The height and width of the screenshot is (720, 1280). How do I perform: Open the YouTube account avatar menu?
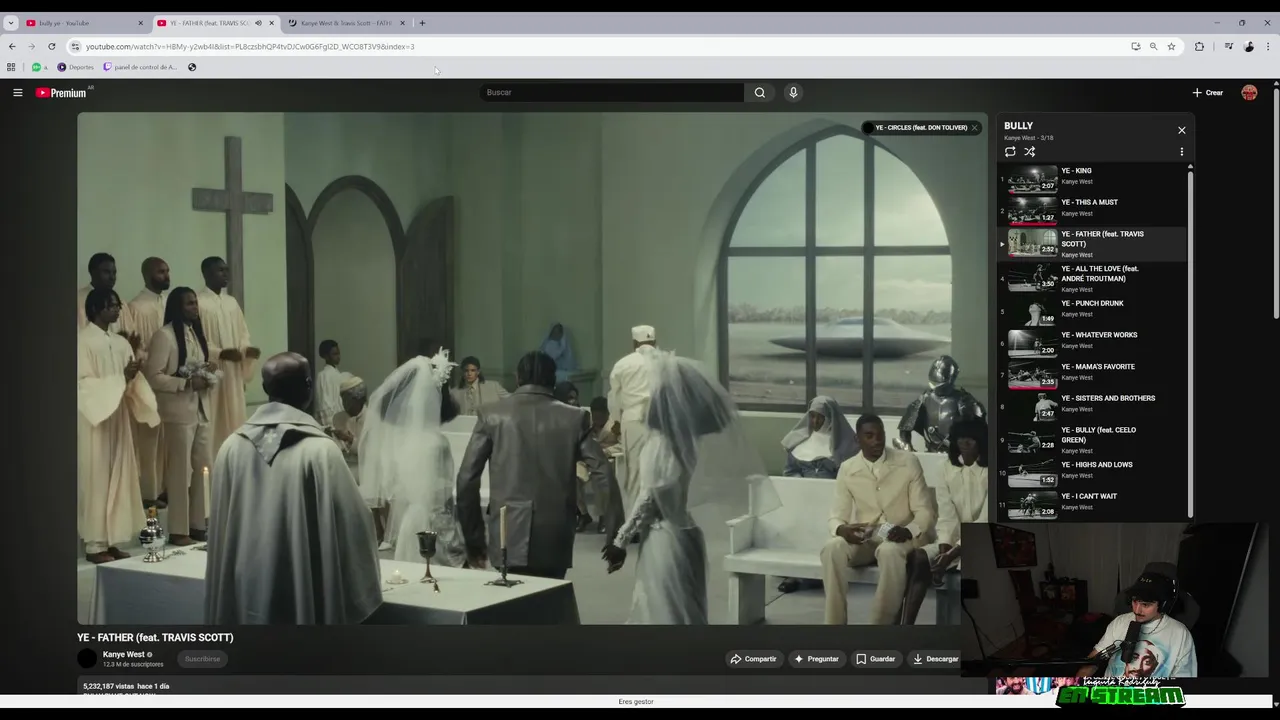coord(1249,92)
